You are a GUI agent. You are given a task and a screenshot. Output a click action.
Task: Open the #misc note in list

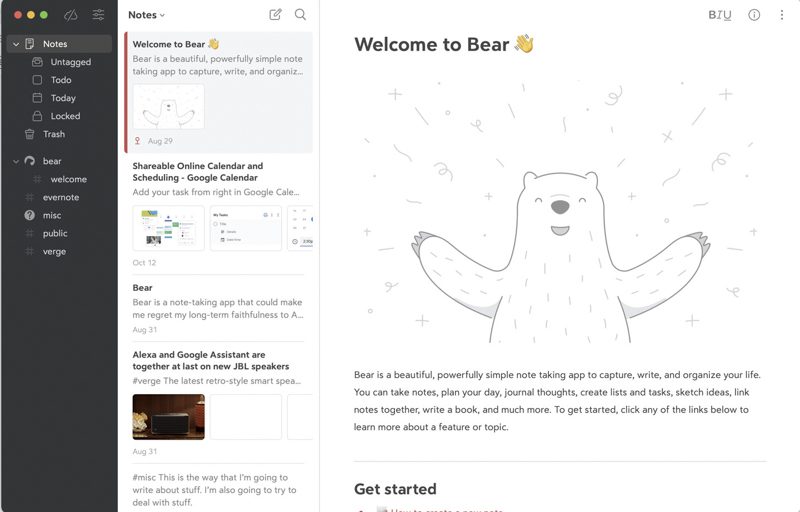(x=219, y=490)
